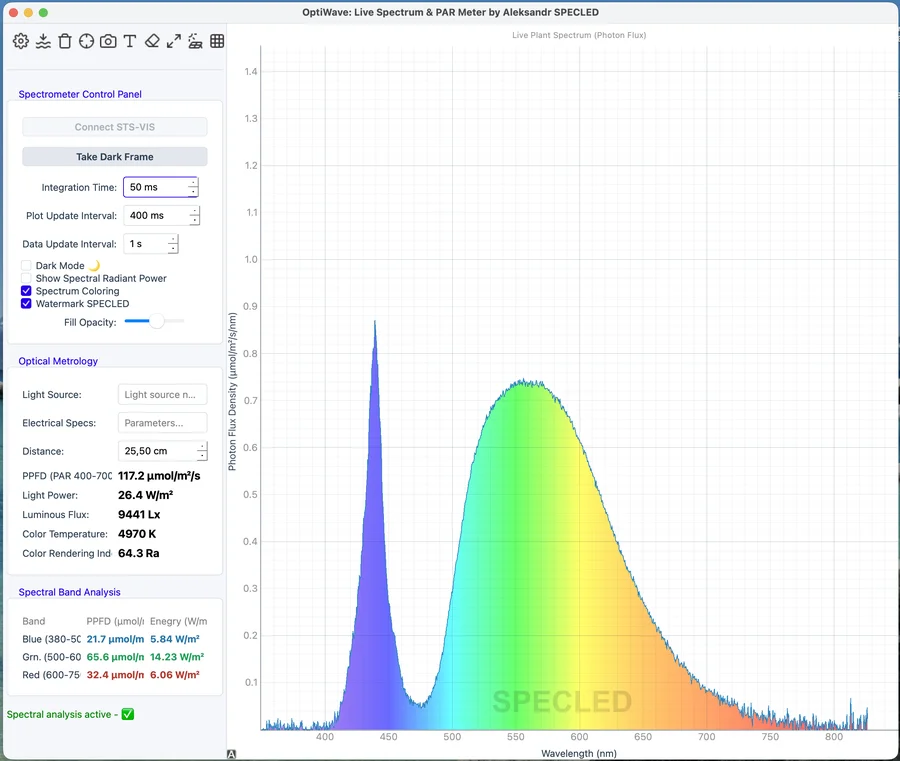Image resolution: width=900 pixels, height=761 pixels.
Task: Click Color Rendering value 64.3 Ra
Action: [x=138, y=553]
